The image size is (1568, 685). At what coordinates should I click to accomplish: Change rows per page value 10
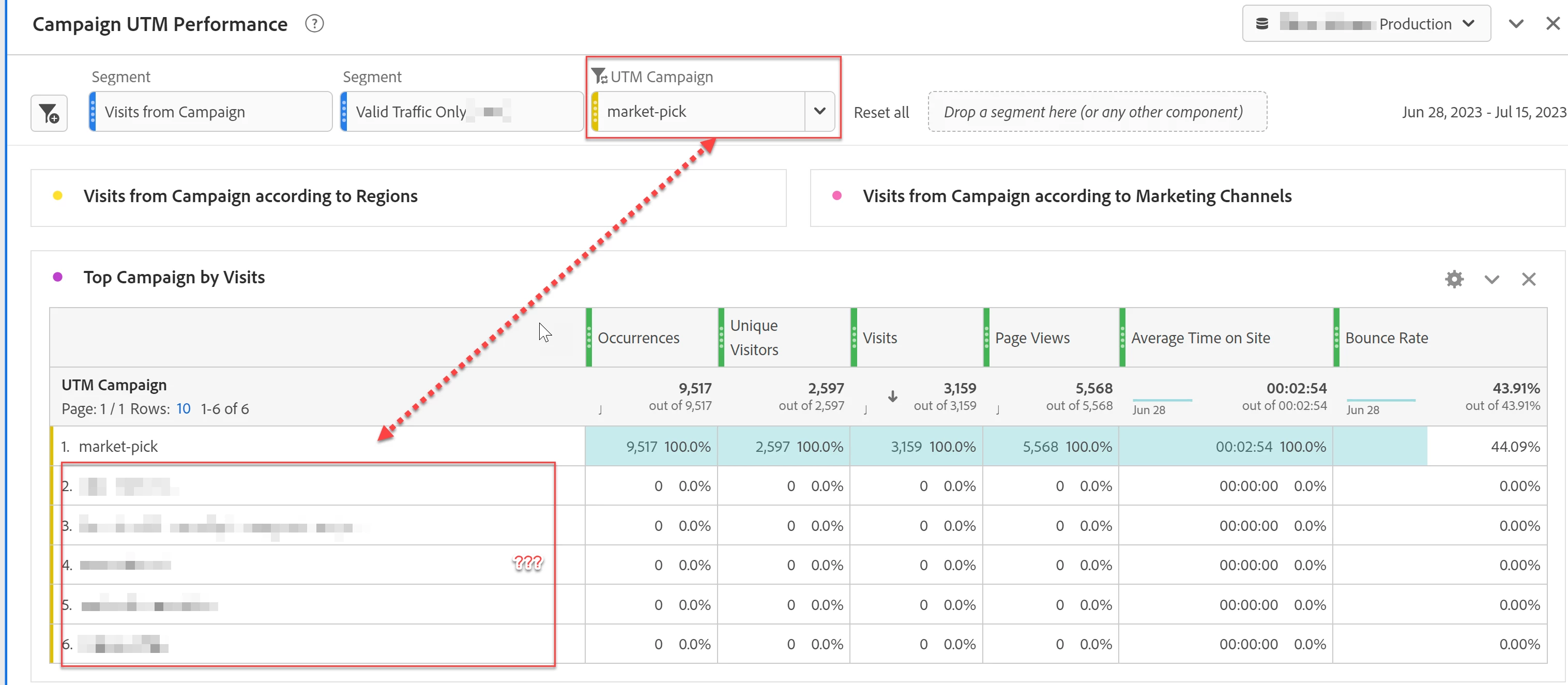pyautogui.click(x=183, y=408)
